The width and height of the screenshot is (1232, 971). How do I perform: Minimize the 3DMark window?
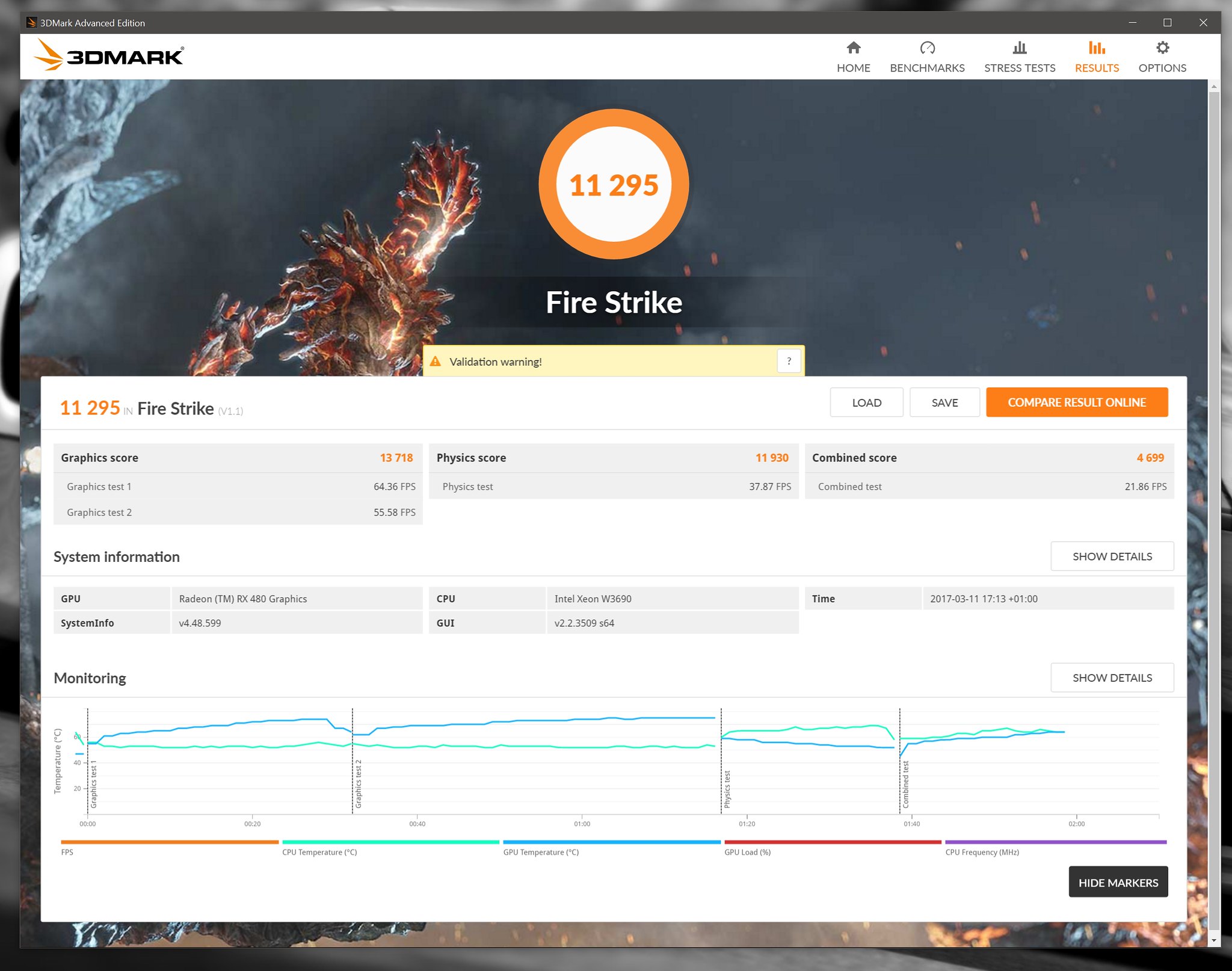click(1132, 23)
